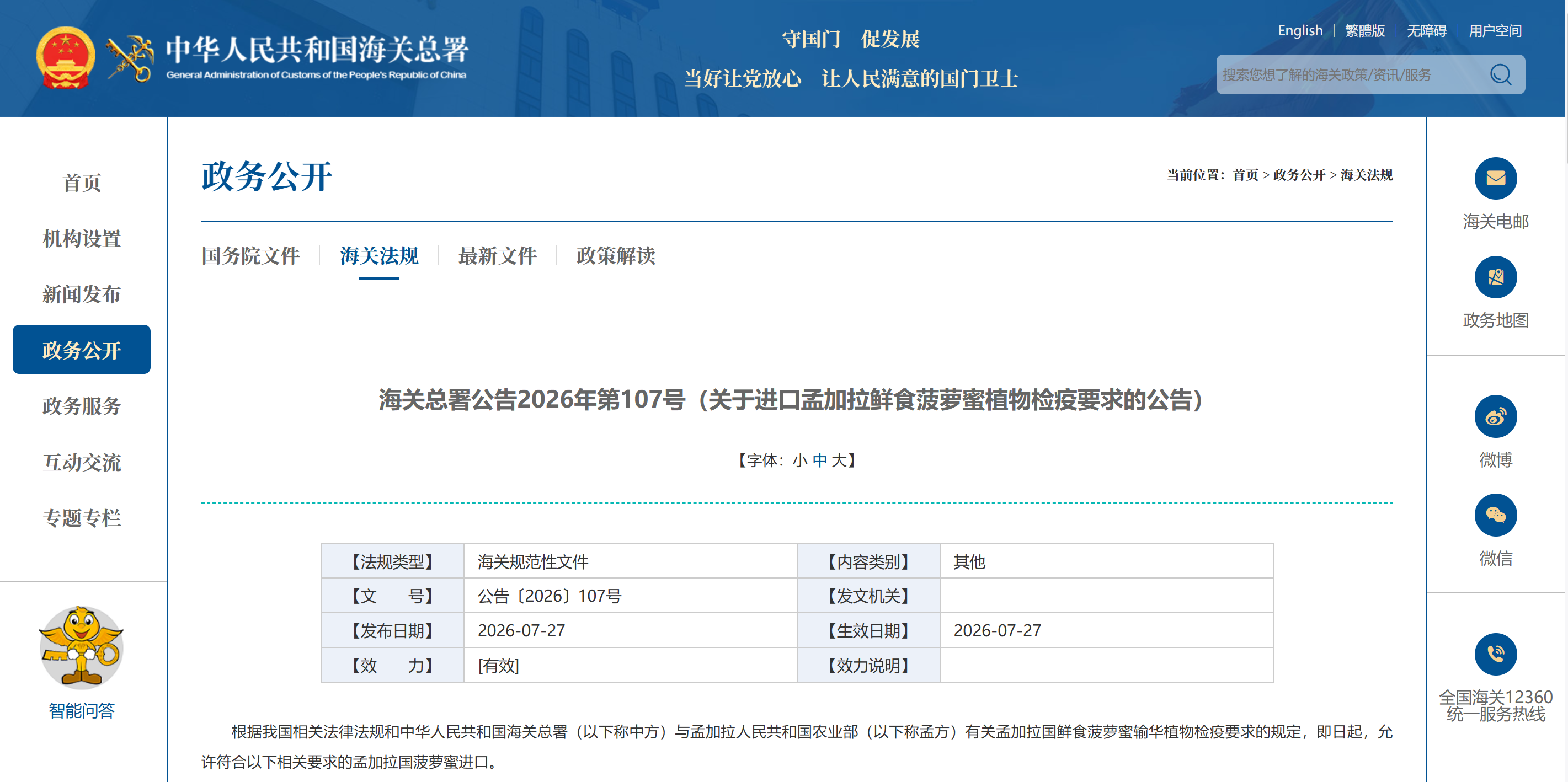Open 新闻发布 in sidebar
This screenshot has height=782, width=1568.
(x=82, y=294)
